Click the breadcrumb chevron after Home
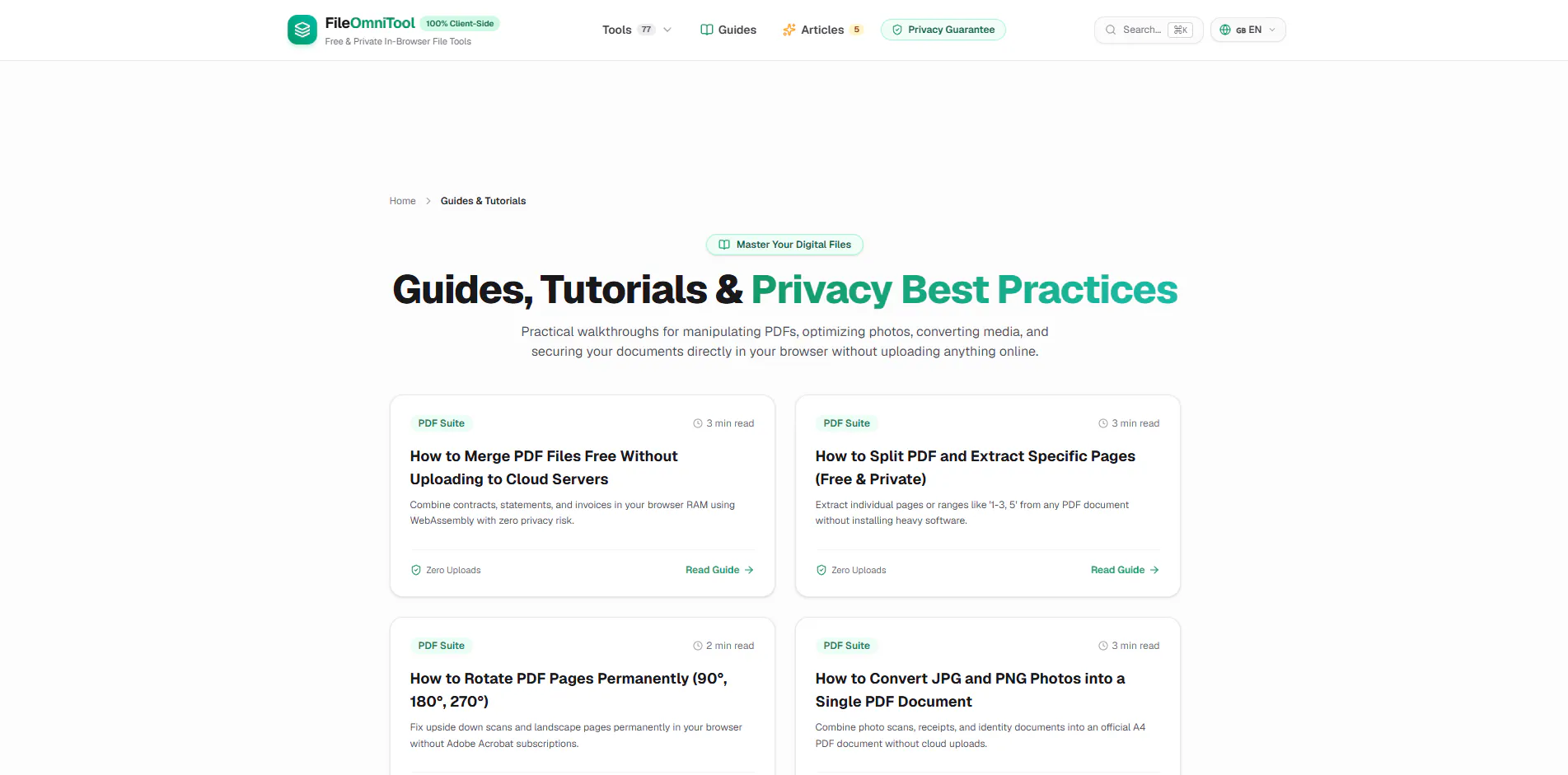 click(428, 201)
